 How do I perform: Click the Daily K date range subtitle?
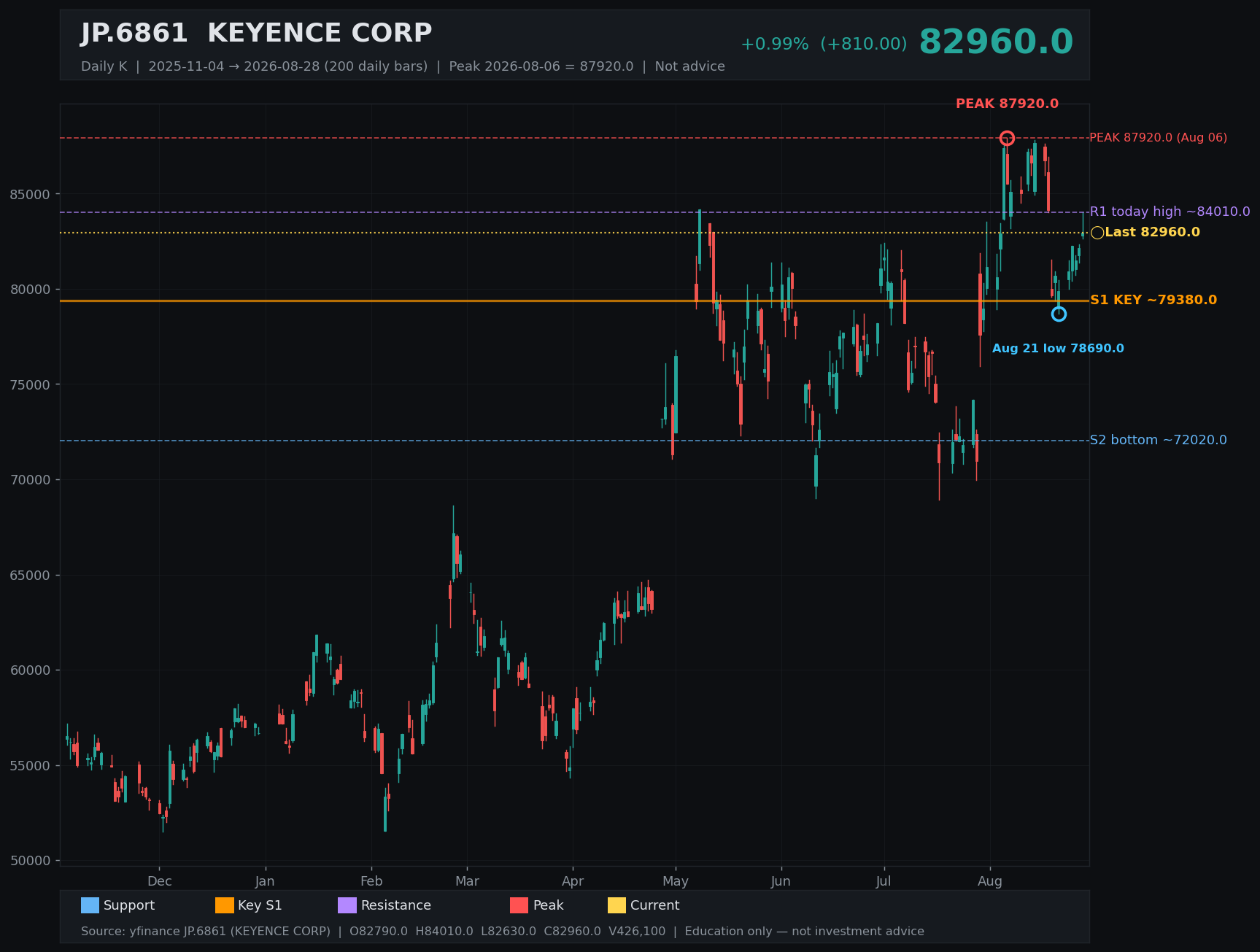pos(403,66)
